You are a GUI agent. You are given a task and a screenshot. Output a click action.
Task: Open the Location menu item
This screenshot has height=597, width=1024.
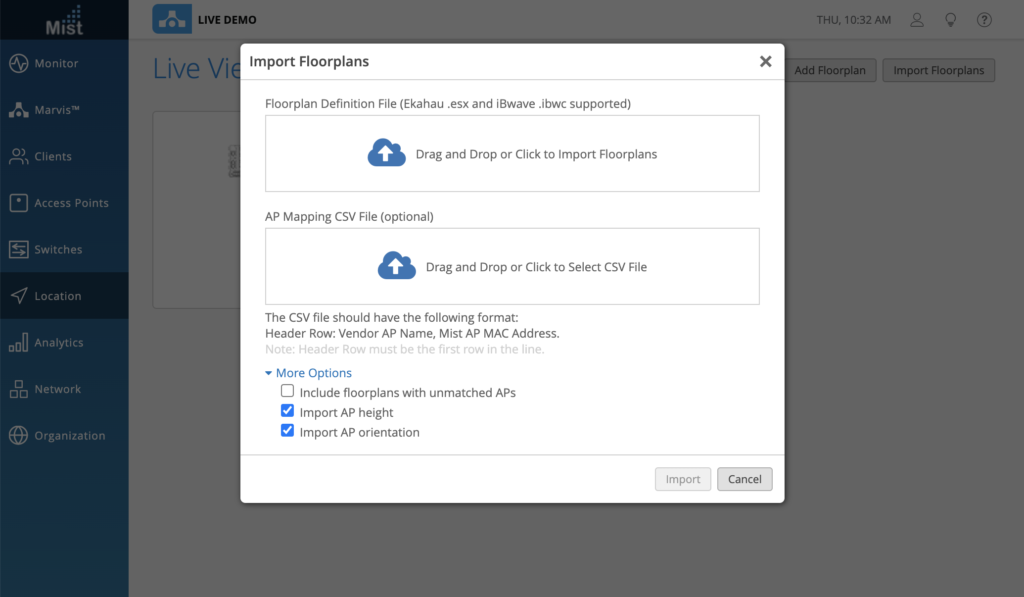click(x=58, y=296)
